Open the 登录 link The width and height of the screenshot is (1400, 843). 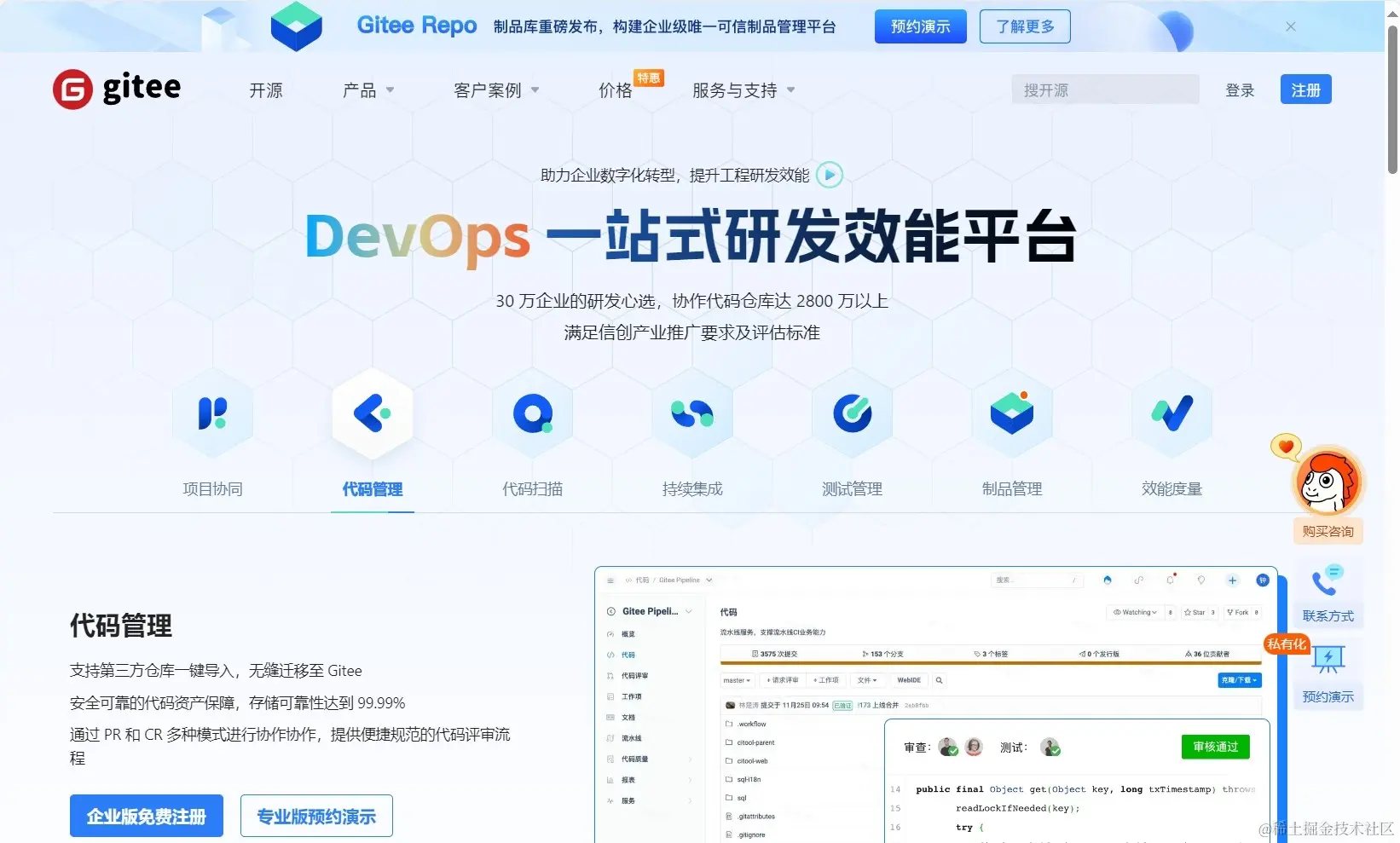pyautogui.click(x=1240, y=90)
